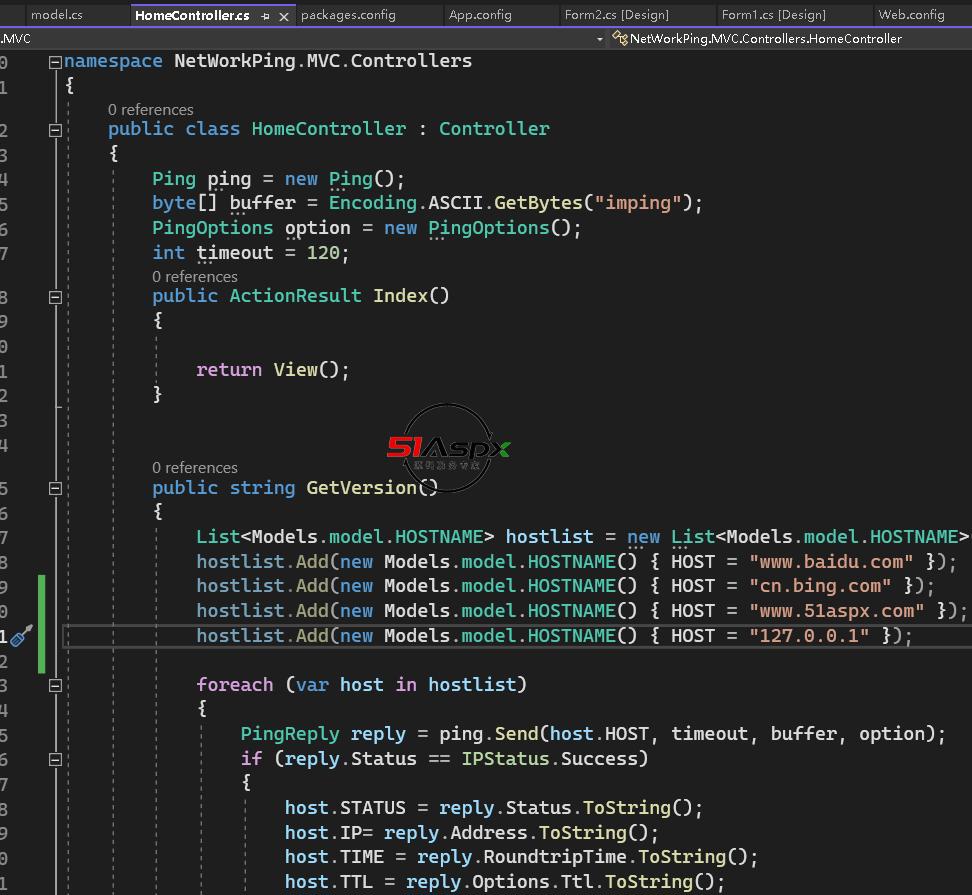Image resolution: width=972 pixels, height=895 pixels.
Task: Collapse the Index() method block
Action: coord(55,298)
